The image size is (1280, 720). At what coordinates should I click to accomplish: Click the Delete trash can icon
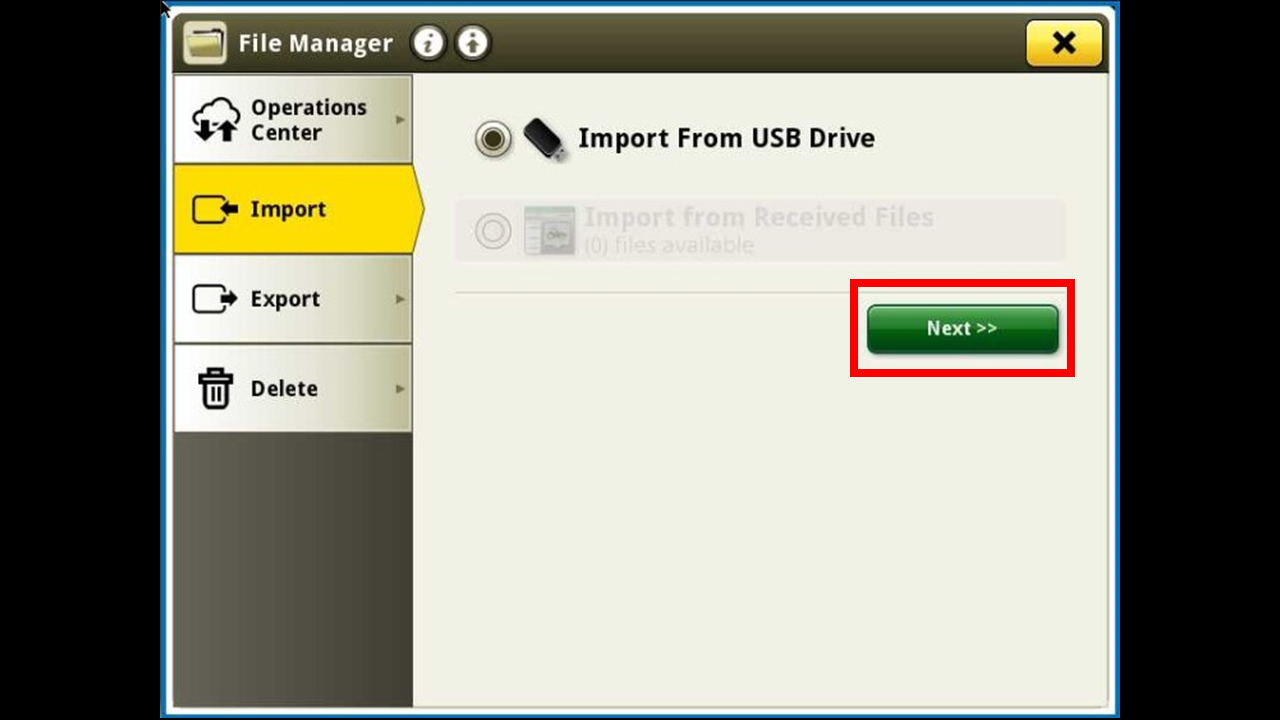(x=215, y=388)
